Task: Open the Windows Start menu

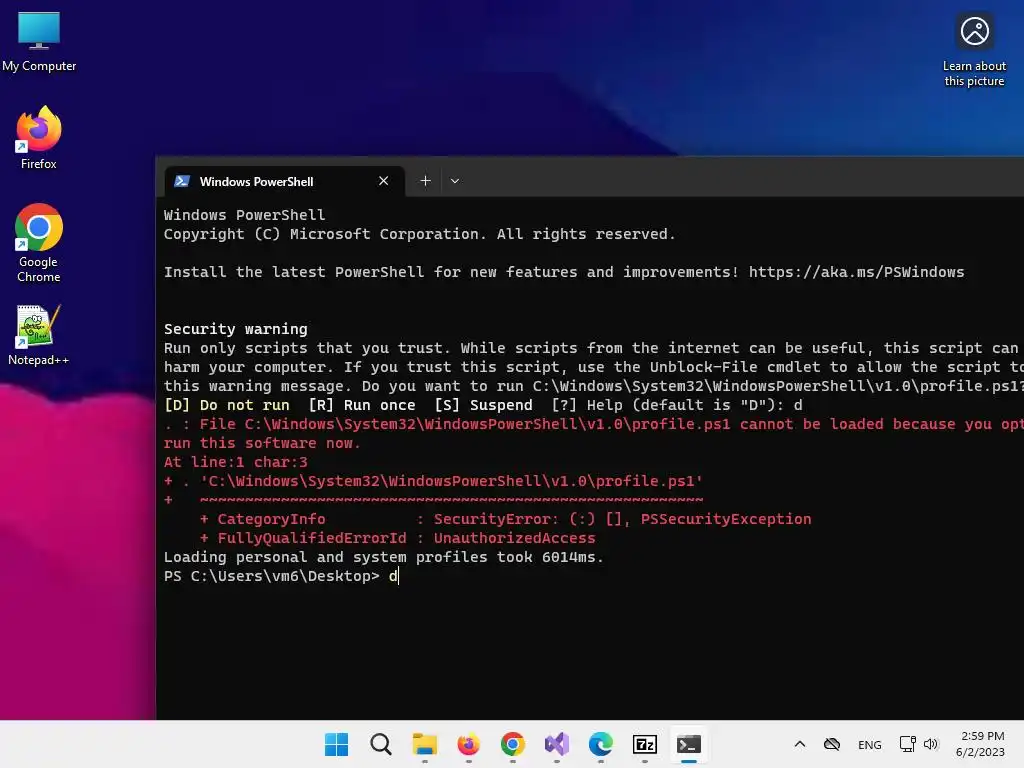Action: (336, 744)
